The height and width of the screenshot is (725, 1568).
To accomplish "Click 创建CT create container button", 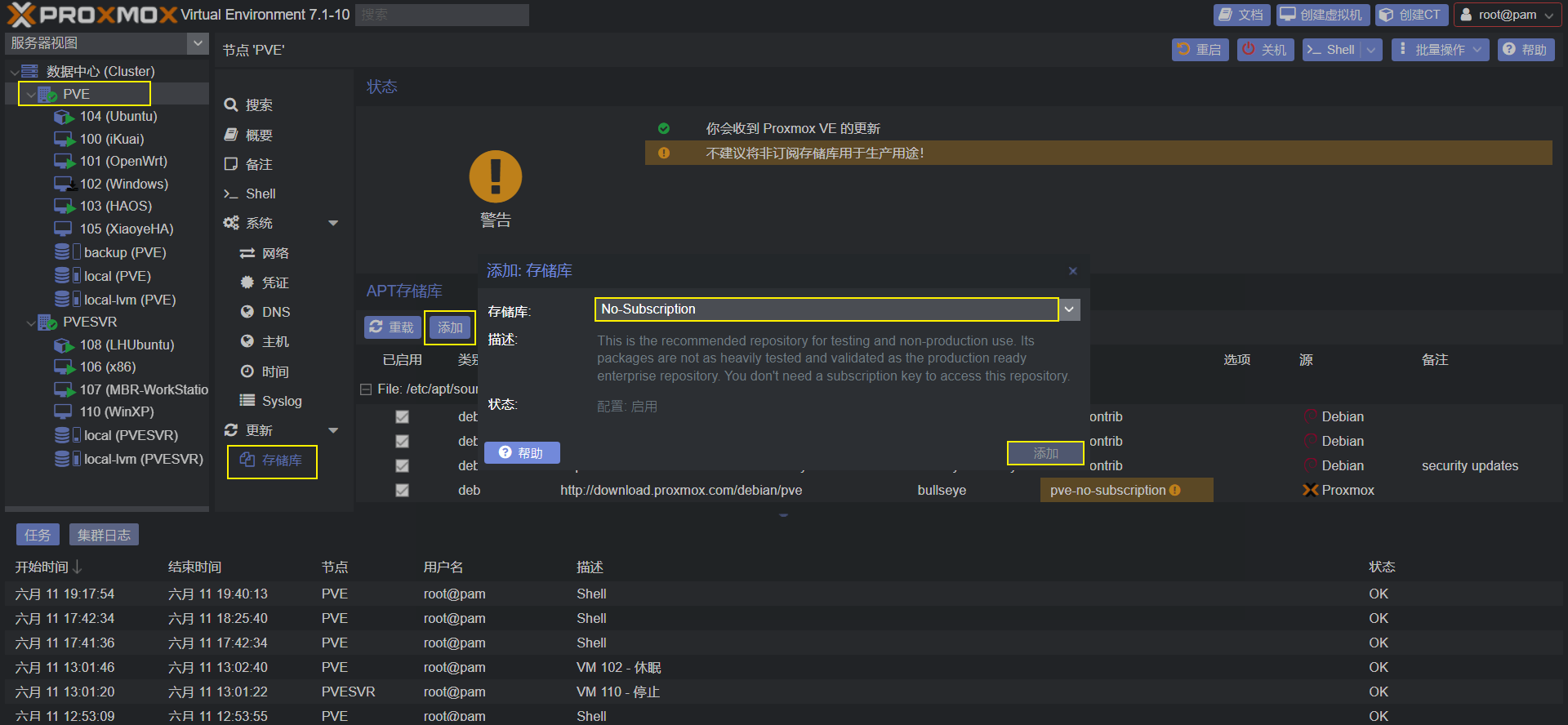I will click(1412, 15).
